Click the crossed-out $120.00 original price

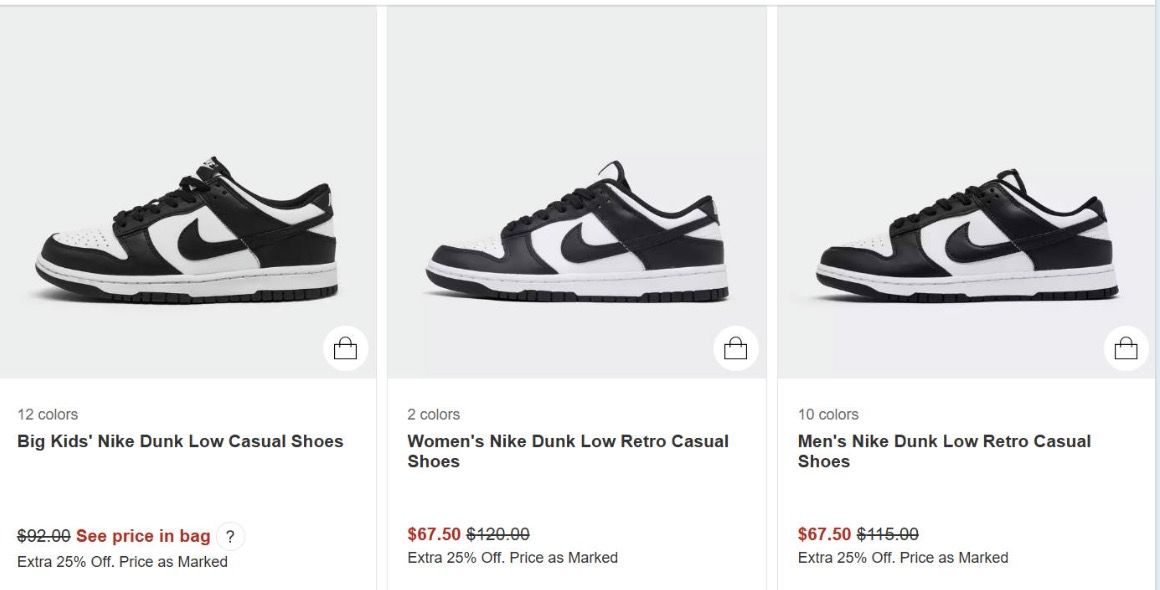tap(498, 535)
